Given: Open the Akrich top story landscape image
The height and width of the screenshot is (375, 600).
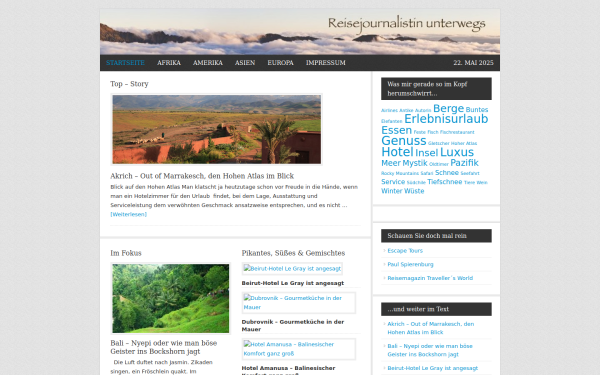Looking at the screenshot, I should (217, 129).
